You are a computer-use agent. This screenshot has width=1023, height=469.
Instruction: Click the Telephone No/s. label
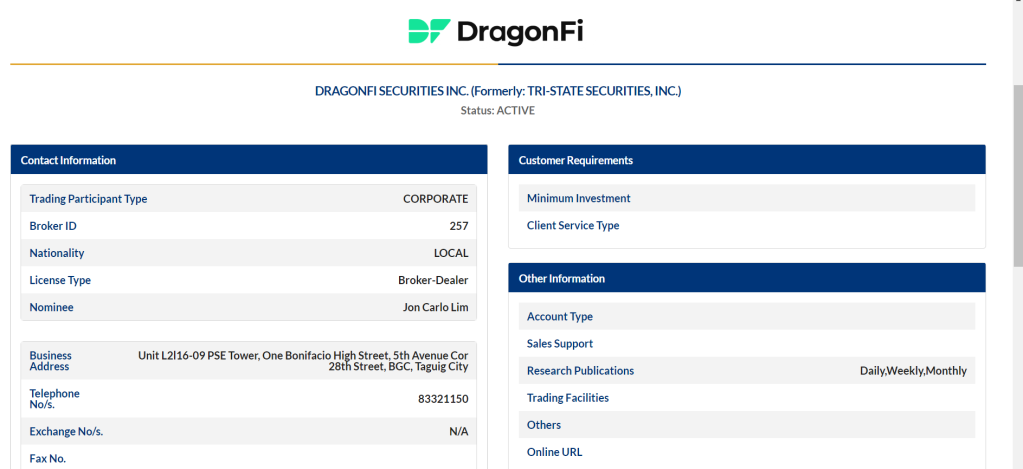click(x=54, y=399)
